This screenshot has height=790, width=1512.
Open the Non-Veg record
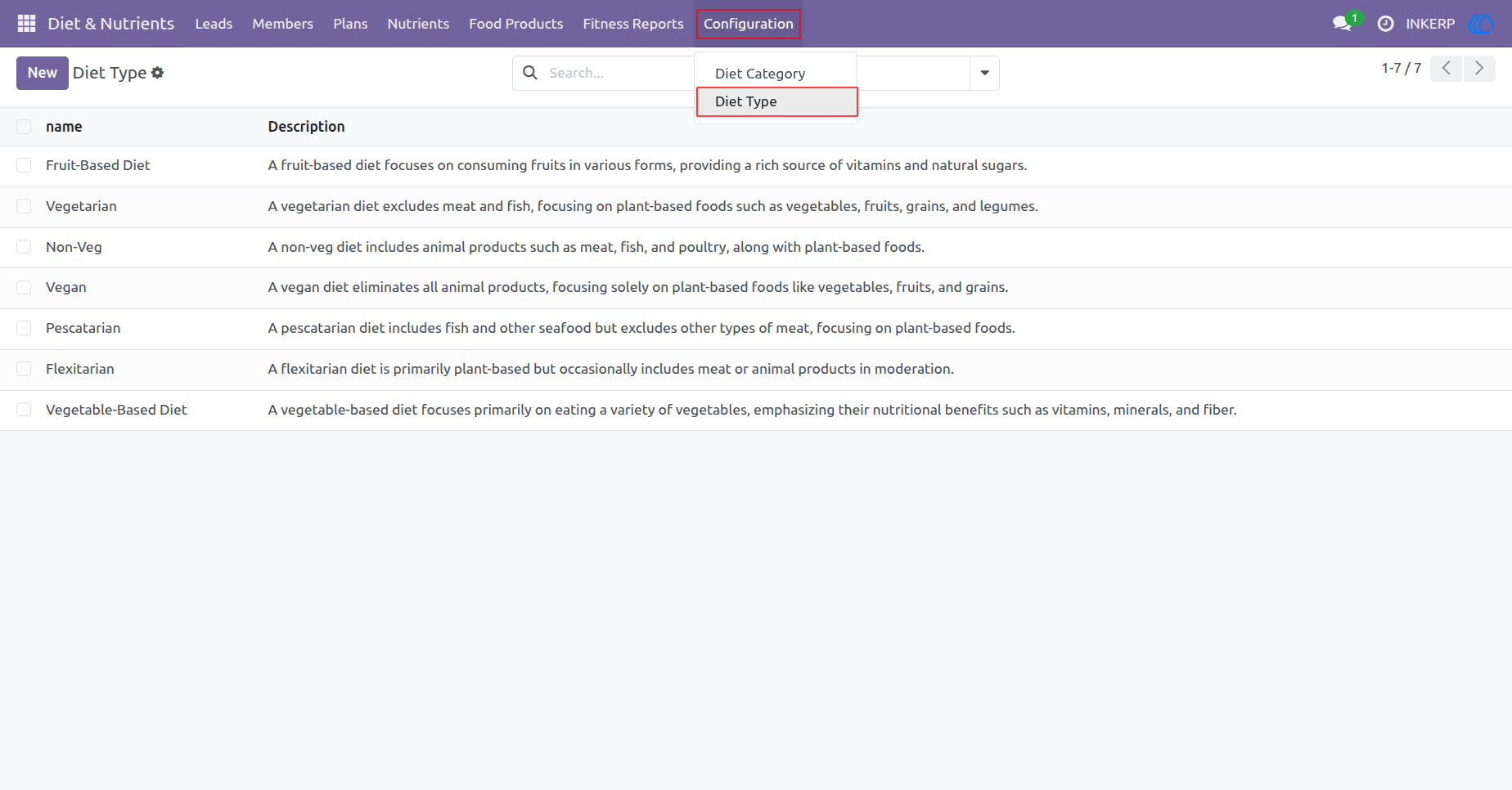point(74,247)
